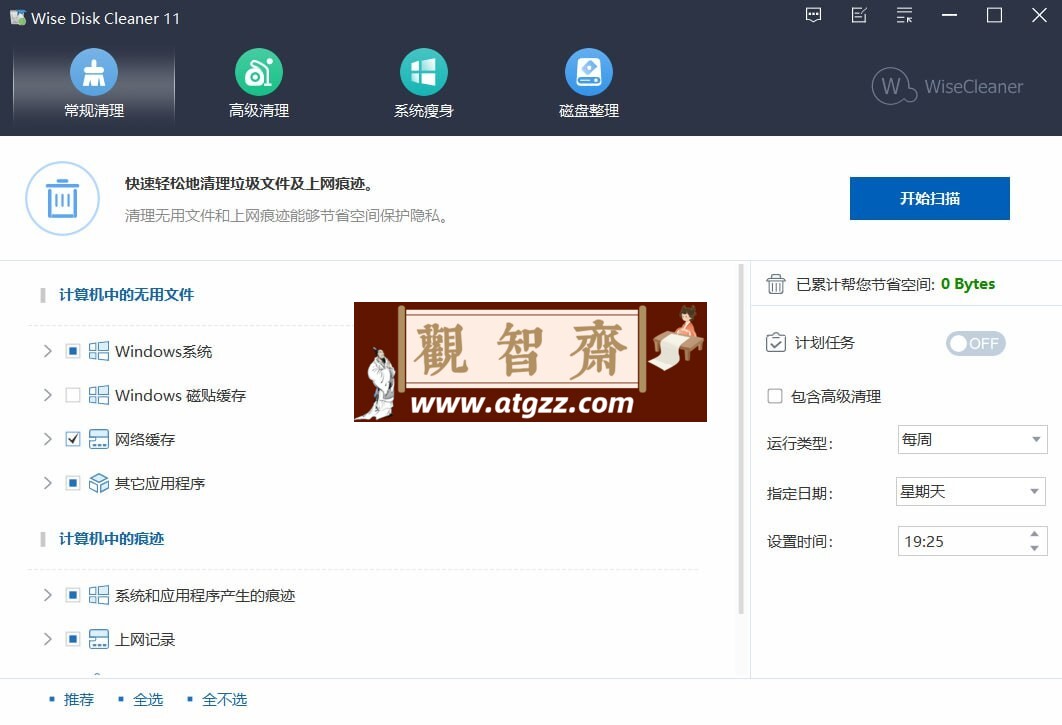
Task: Toggle the 系统和应用程序产生的痕迹 checkbox
Action: click(x=72, y=595)
